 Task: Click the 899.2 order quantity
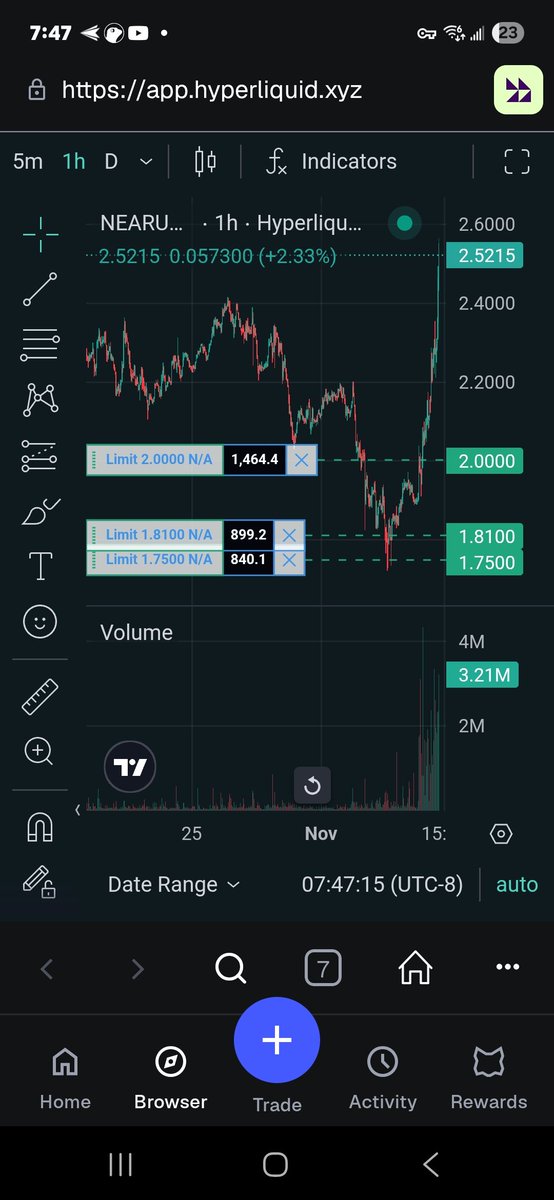click(x=249, y=535)
